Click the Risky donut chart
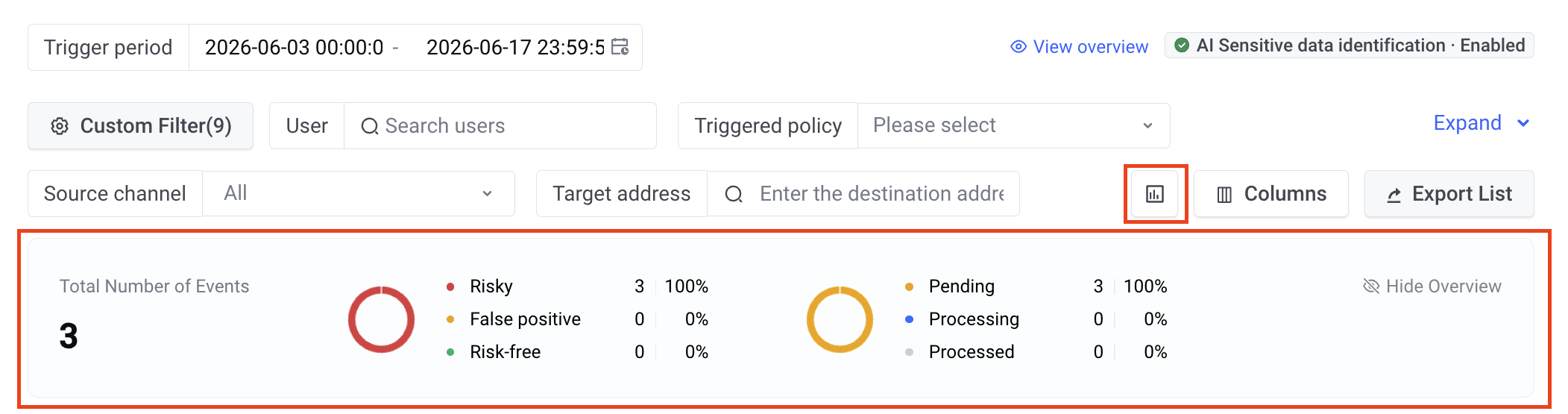Image resolution: width=1568 pixels, height=414 pixels. tap(381, 319)
